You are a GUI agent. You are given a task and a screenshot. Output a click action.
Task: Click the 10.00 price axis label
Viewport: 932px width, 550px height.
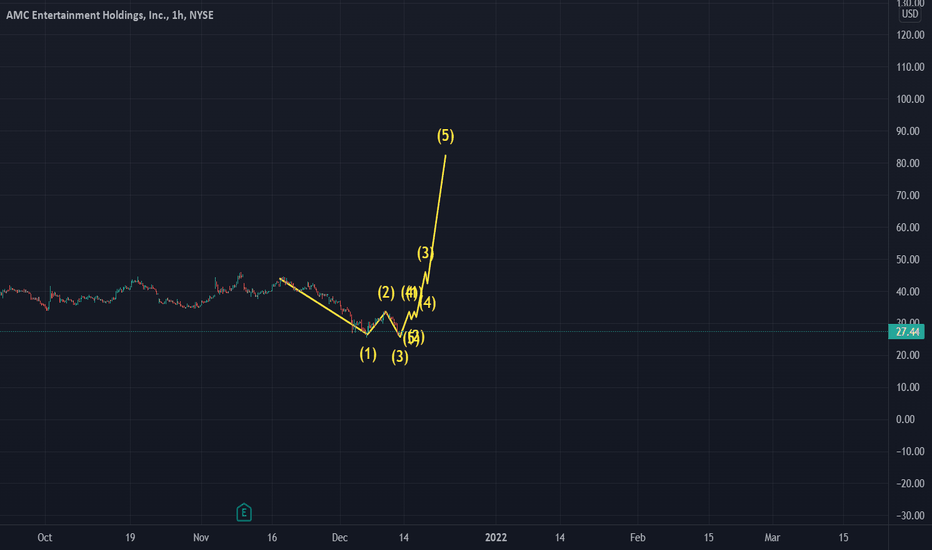point(908,388)
